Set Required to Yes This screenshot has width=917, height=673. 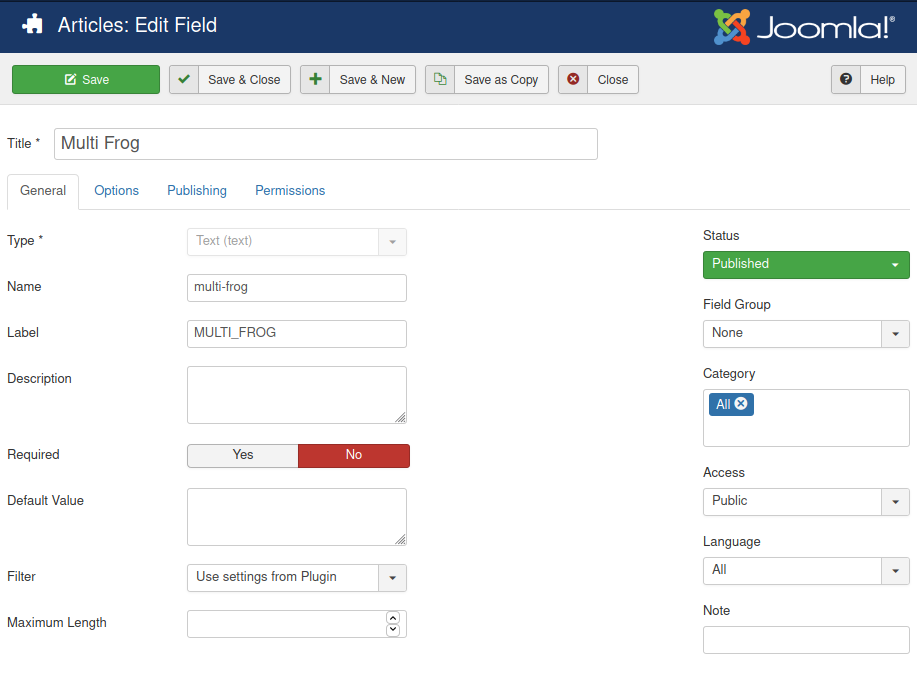tap(243, 455)
